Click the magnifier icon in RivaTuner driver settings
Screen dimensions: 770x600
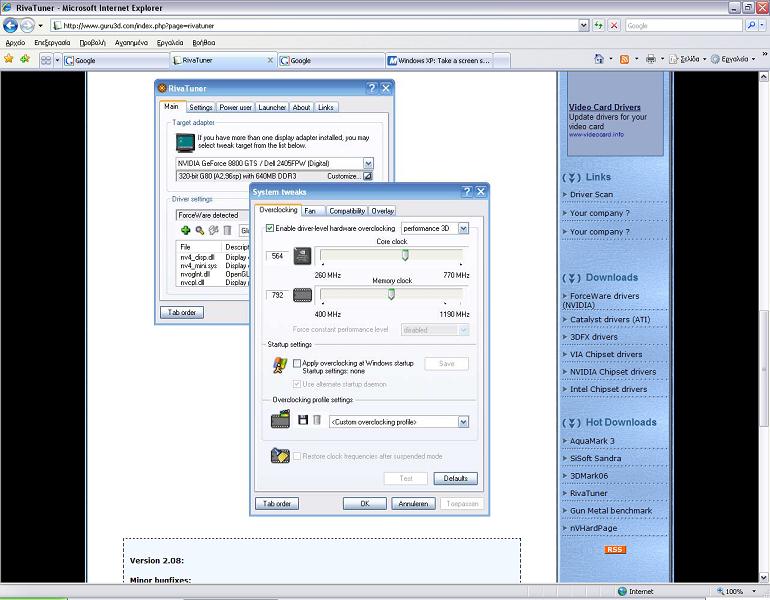click(199, 230)
